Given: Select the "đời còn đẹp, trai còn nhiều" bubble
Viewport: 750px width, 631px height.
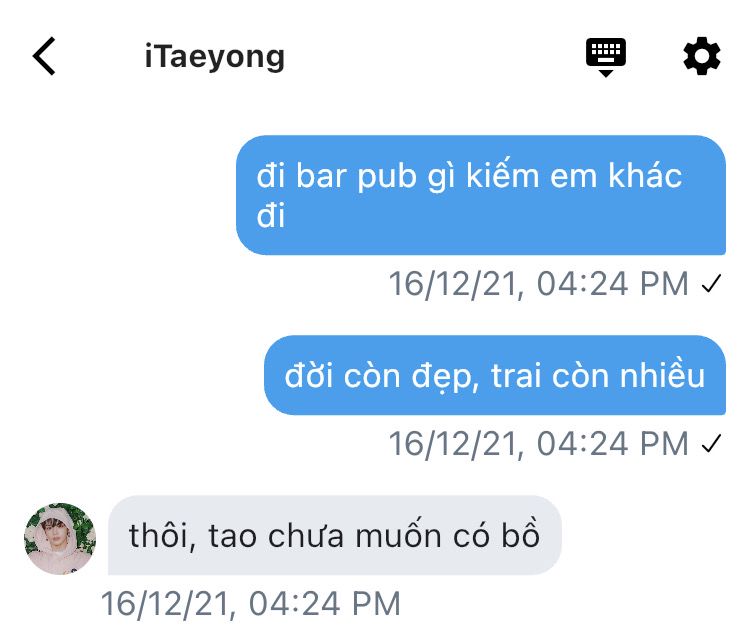Looking at the screenshot, I should 495,375.
